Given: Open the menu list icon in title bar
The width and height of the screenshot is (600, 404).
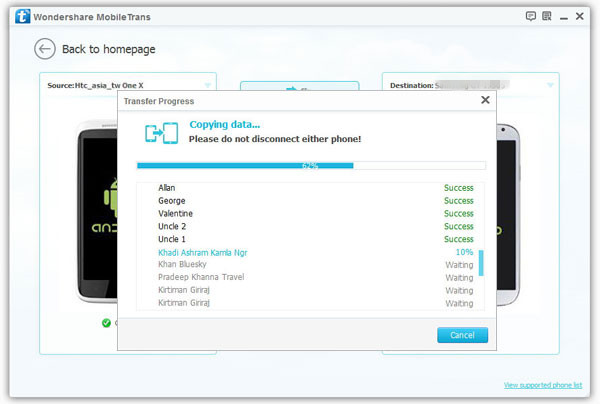Looking at the screenshot, I should tap(547, 16).
